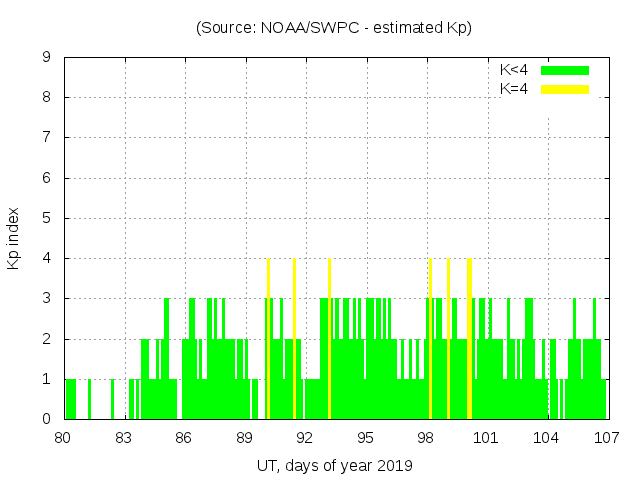Click y-axis tick label 9
640x480 pixels.
pyautogui.click(x=47, y=57)
